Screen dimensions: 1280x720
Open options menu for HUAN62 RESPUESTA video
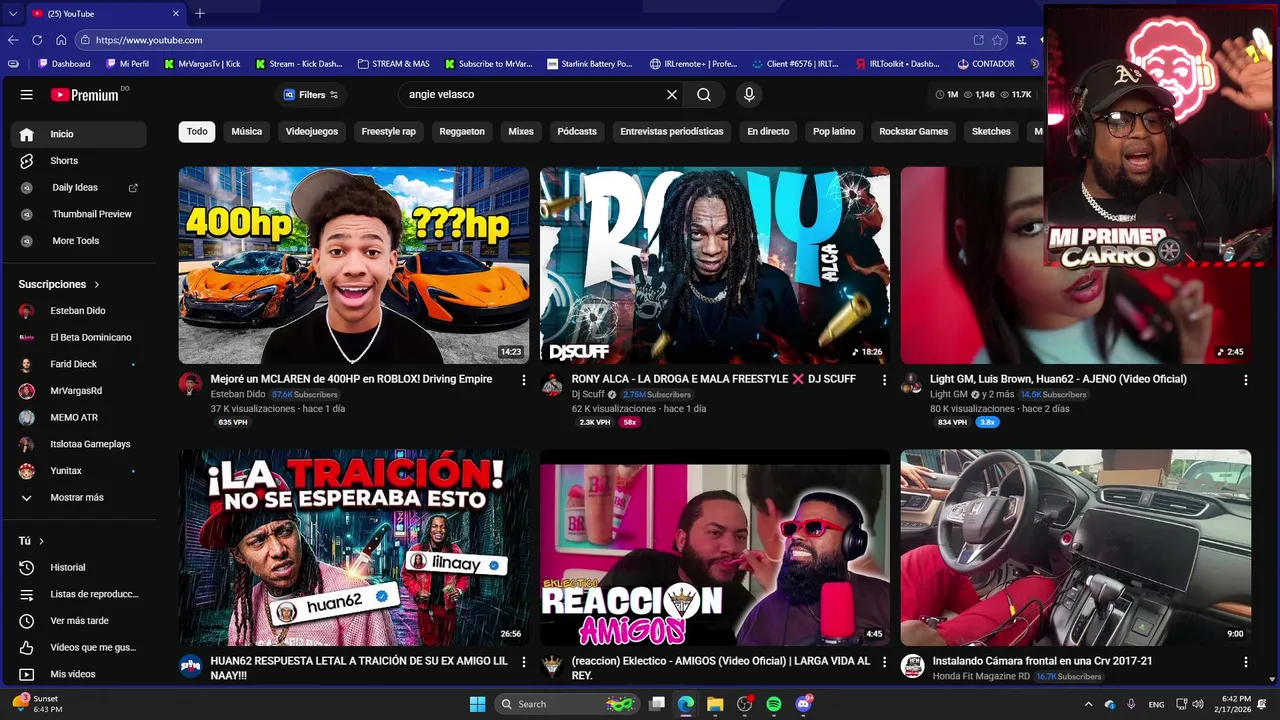(x=523, y=662)
